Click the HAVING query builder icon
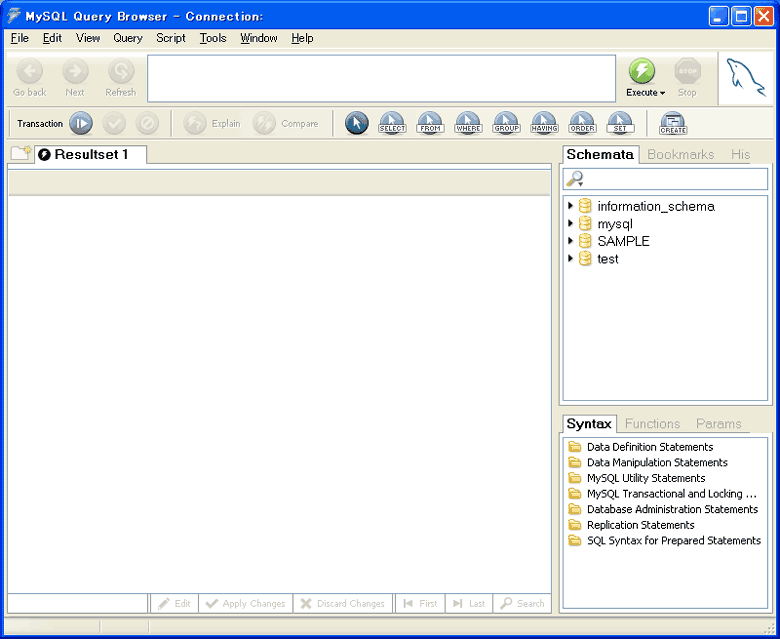 point(544,123)
